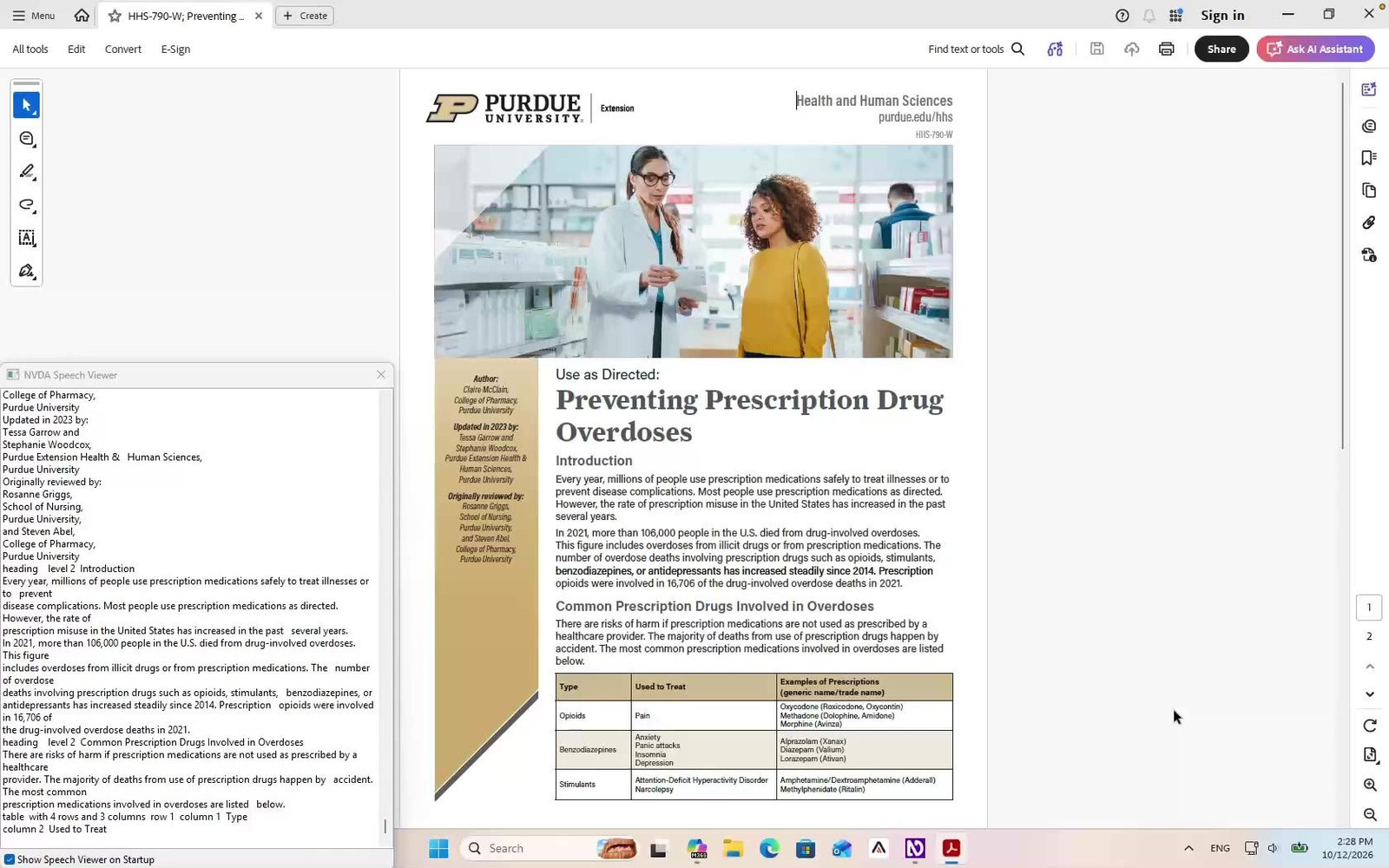The width and height of the screenshot is (1389, 868).
Task: Open the NVDA icon in taskbar
Action: coord(915,848)
